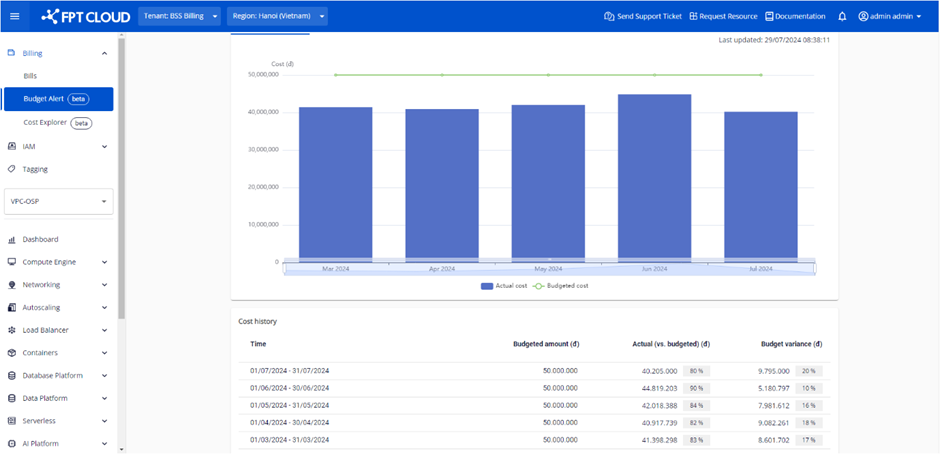Open the Bills menu item

[30, 76]
